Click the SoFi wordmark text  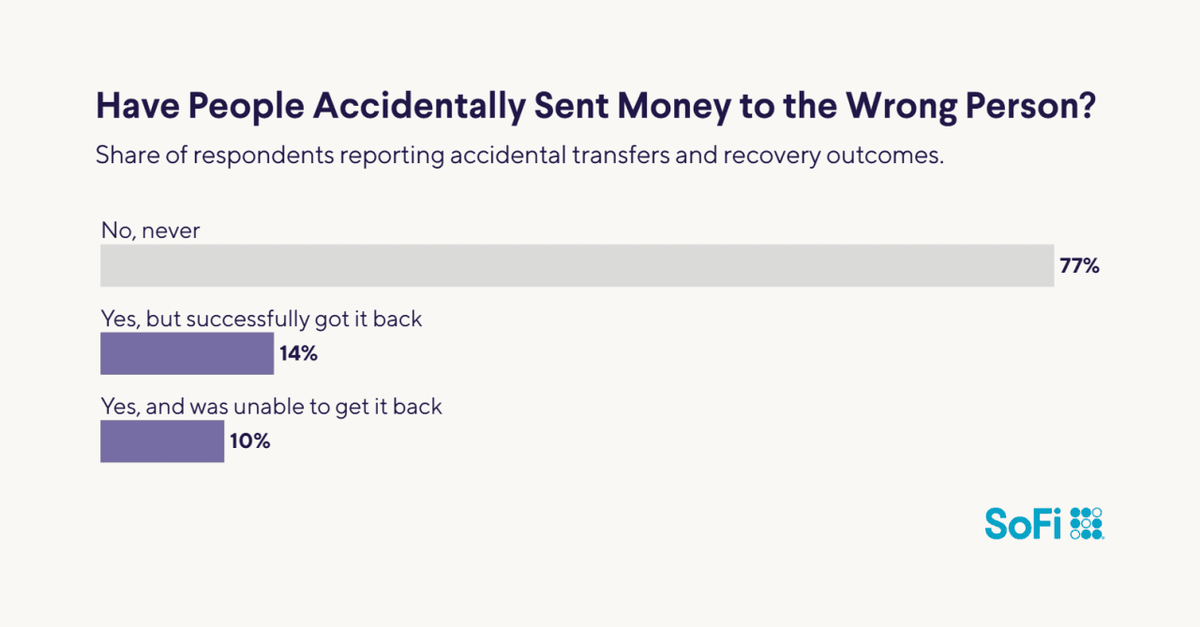(1021, 523)
